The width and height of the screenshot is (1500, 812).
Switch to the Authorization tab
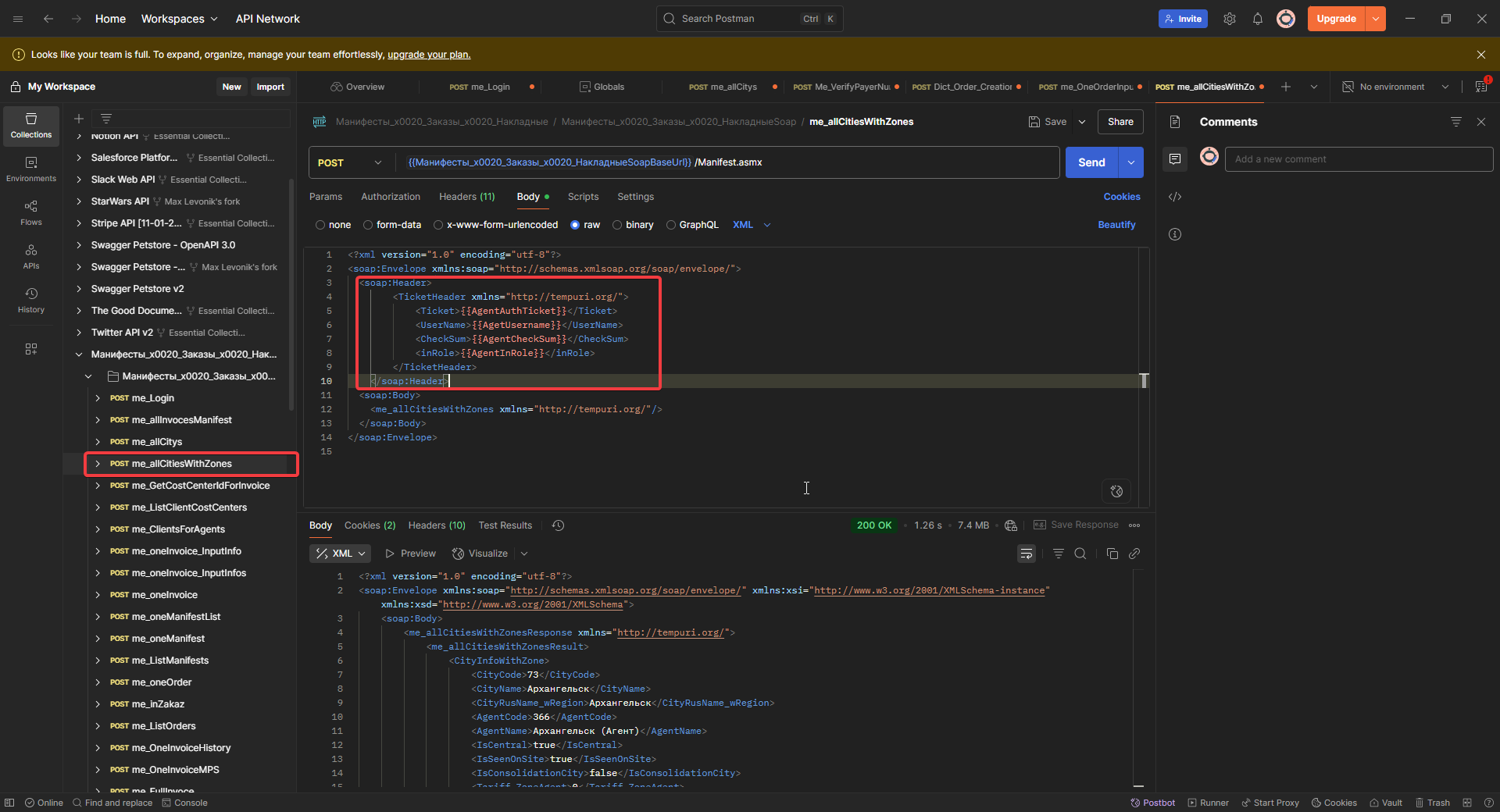[391, 197]
